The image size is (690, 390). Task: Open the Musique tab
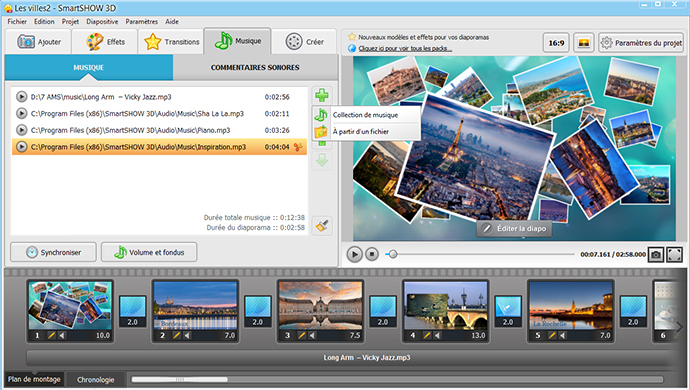(238, 41)
